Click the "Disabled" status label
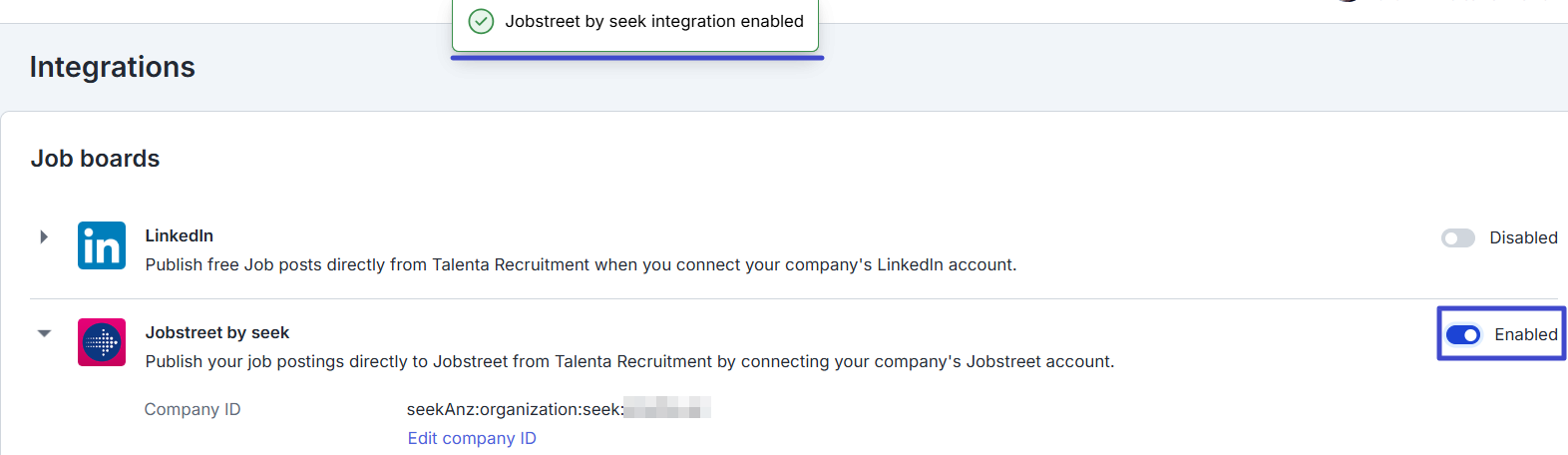1568x455 pixels. click(x=1523, y=237)
